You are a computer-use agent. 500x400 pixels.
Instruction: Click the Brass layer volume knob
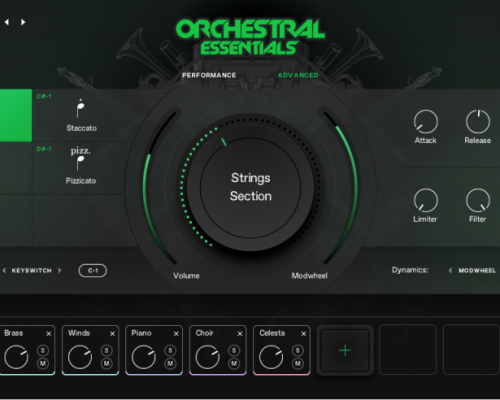pos(16,357)
